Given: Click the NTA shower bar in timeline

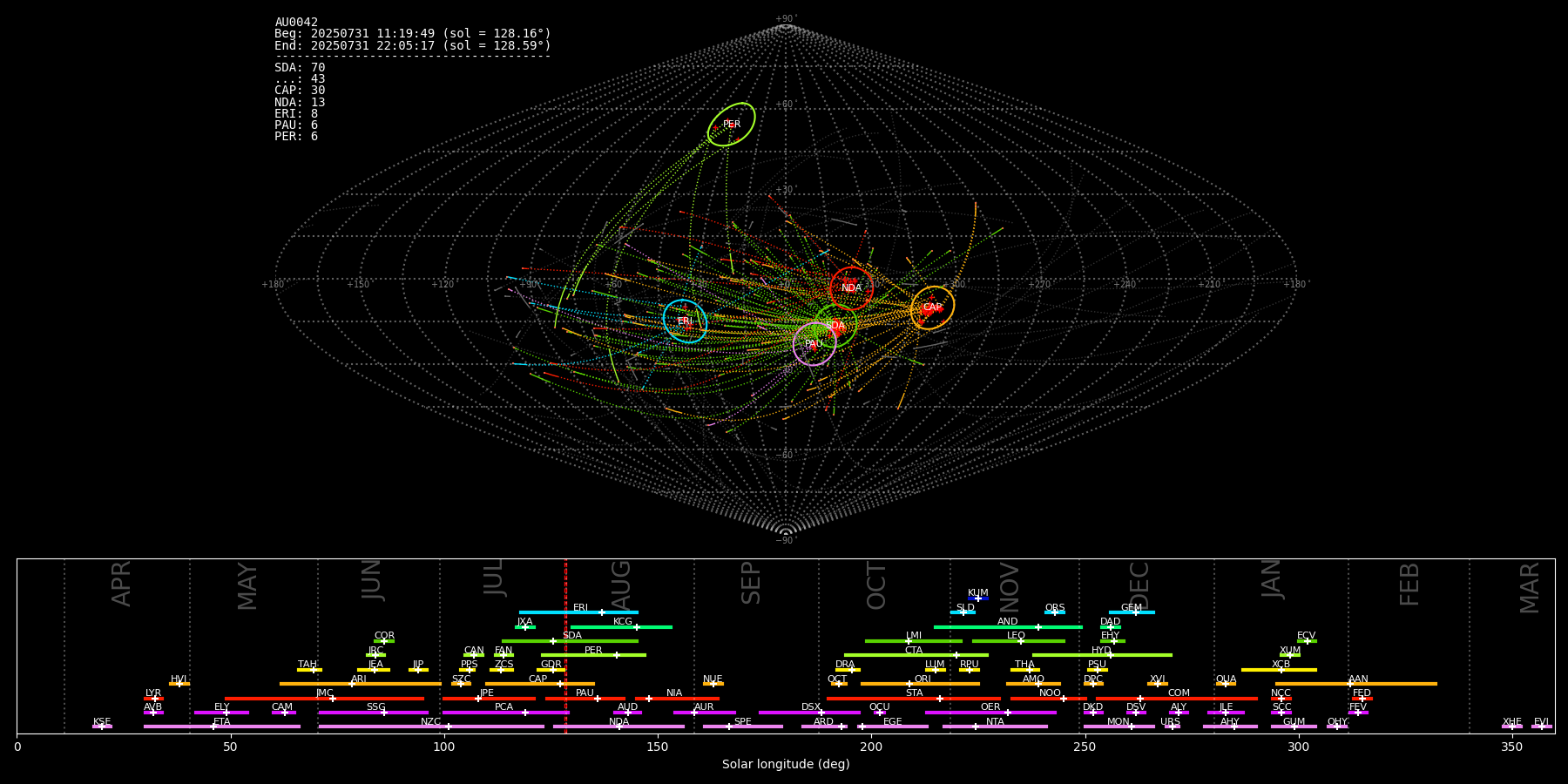Looking at the screenshot, I should [995, 727].
